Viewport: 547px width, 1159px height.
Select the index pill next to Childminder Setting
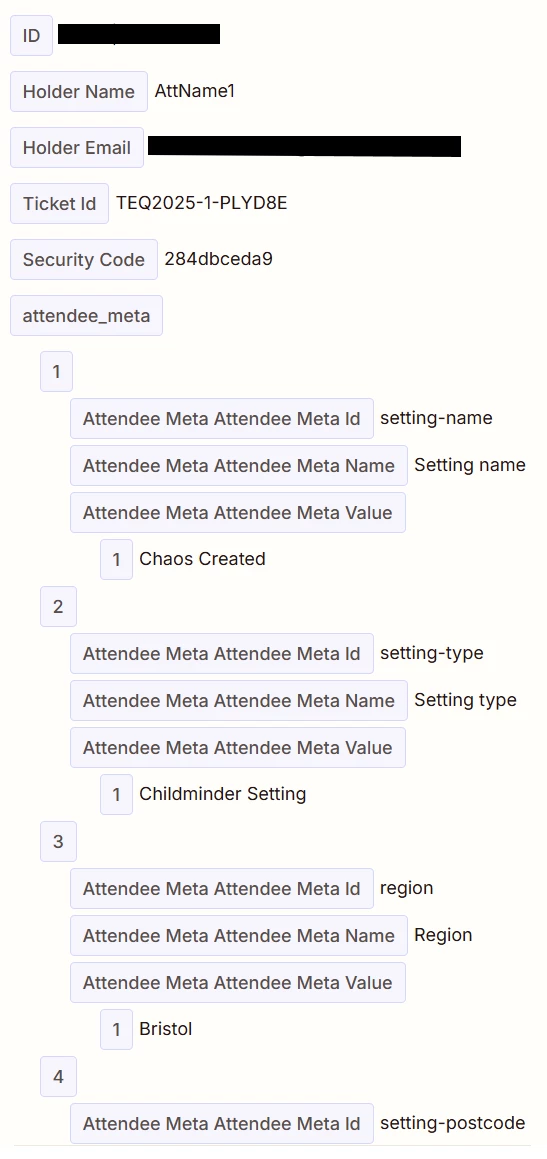pyautogui.click(x=116, y=795)
